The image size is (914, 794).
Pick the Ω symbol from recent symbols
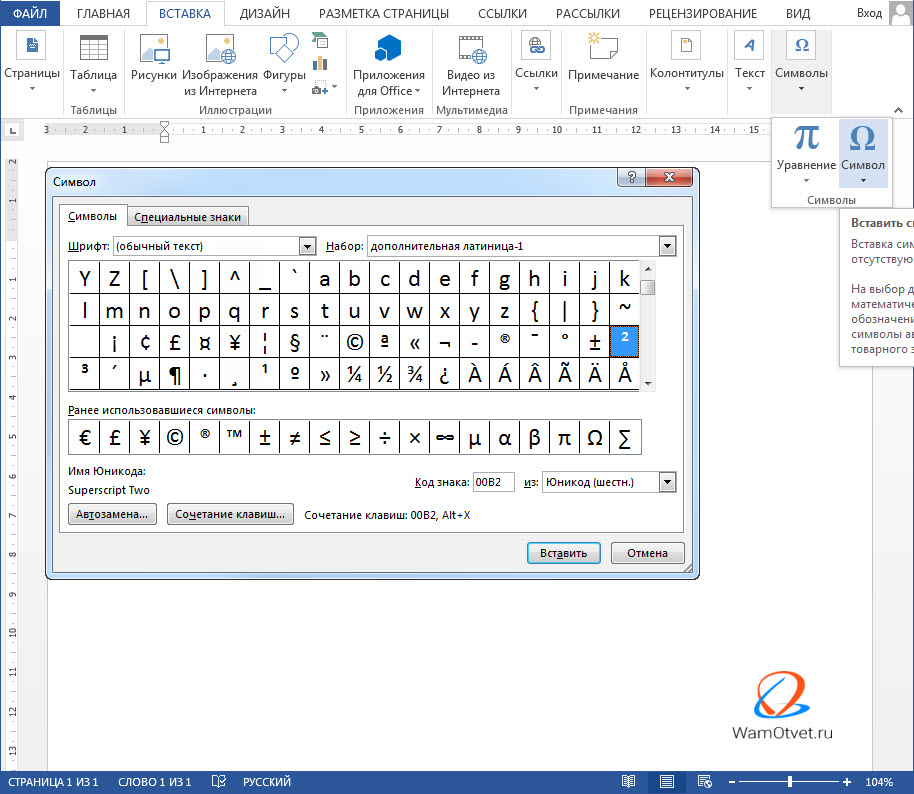[595, 437]
